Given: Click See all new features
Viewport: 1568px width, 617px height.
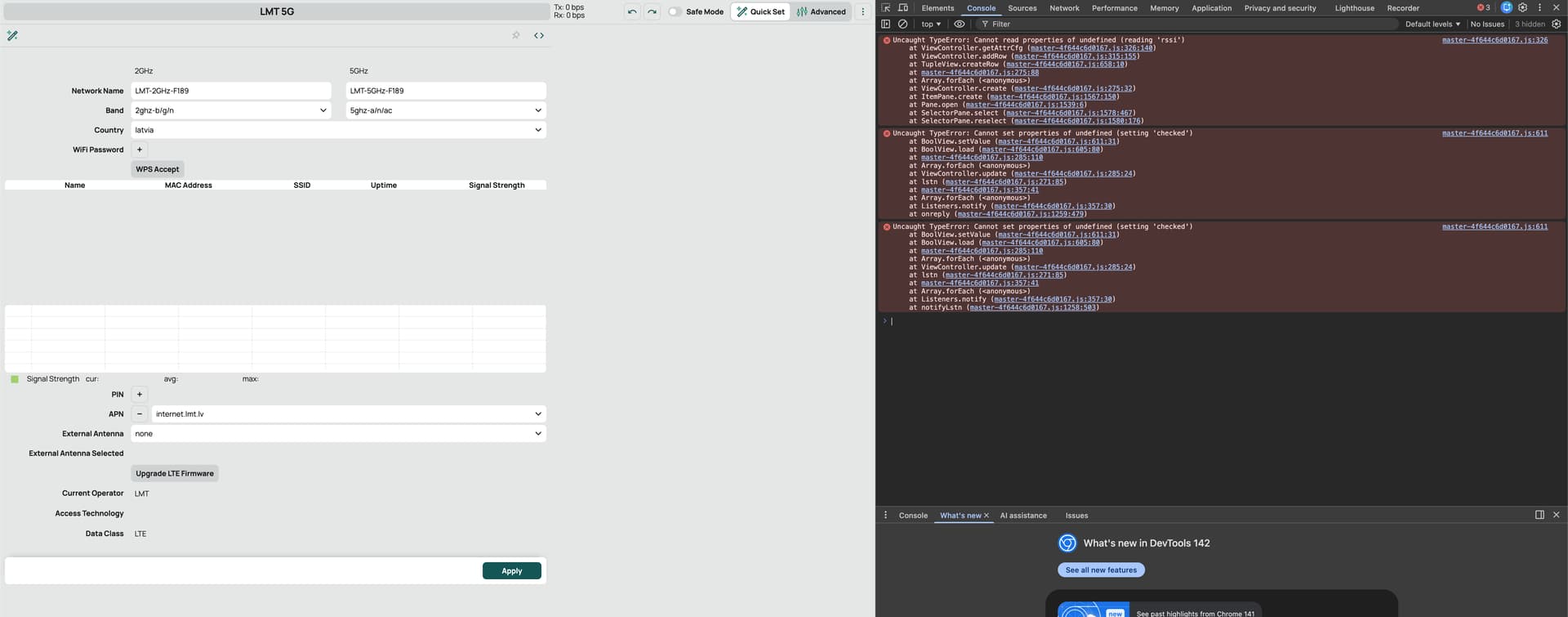Looking at the screenshot, I should coord(1101,570).
